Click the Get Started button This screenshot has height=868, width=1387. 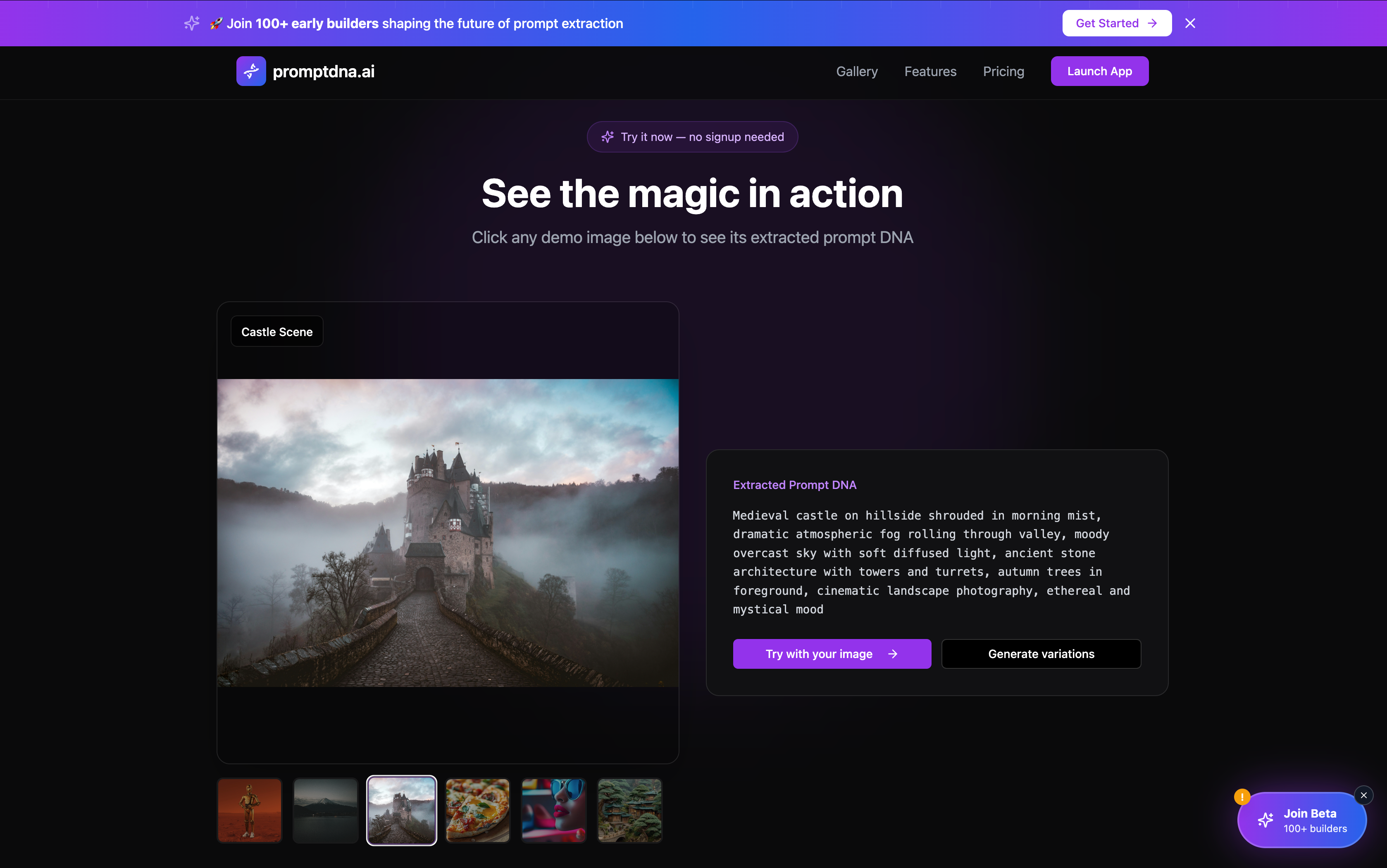pos(1116,24)
